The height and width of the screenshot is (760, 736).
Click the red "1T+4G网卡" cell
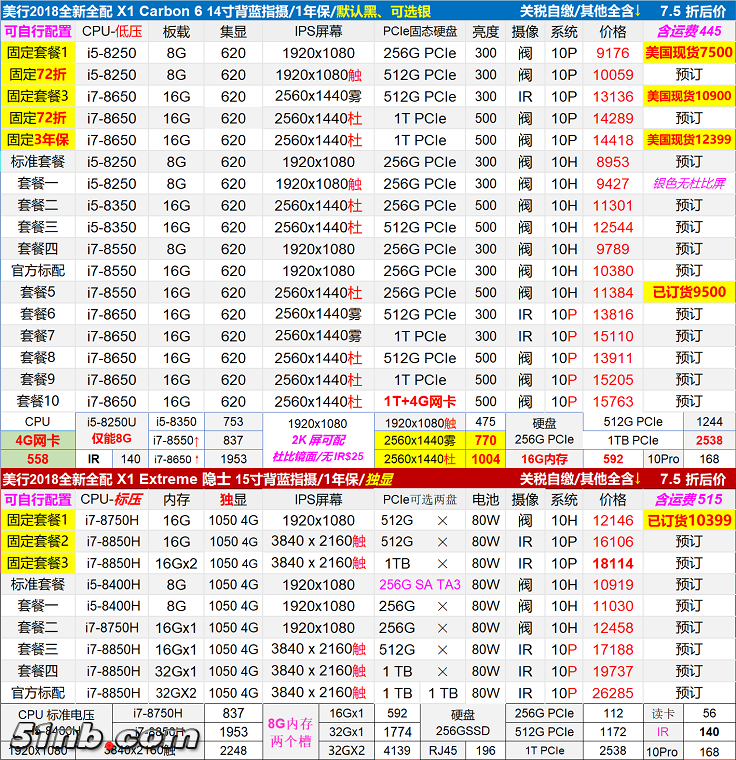(420, 401)
